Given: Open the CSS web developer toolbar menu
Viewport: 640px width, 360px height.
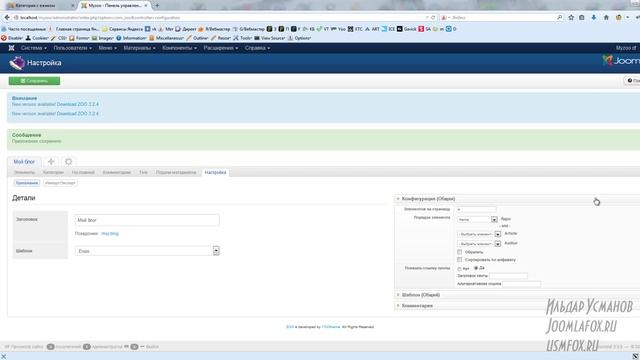Looking at the screenshot, I should 59,38.
